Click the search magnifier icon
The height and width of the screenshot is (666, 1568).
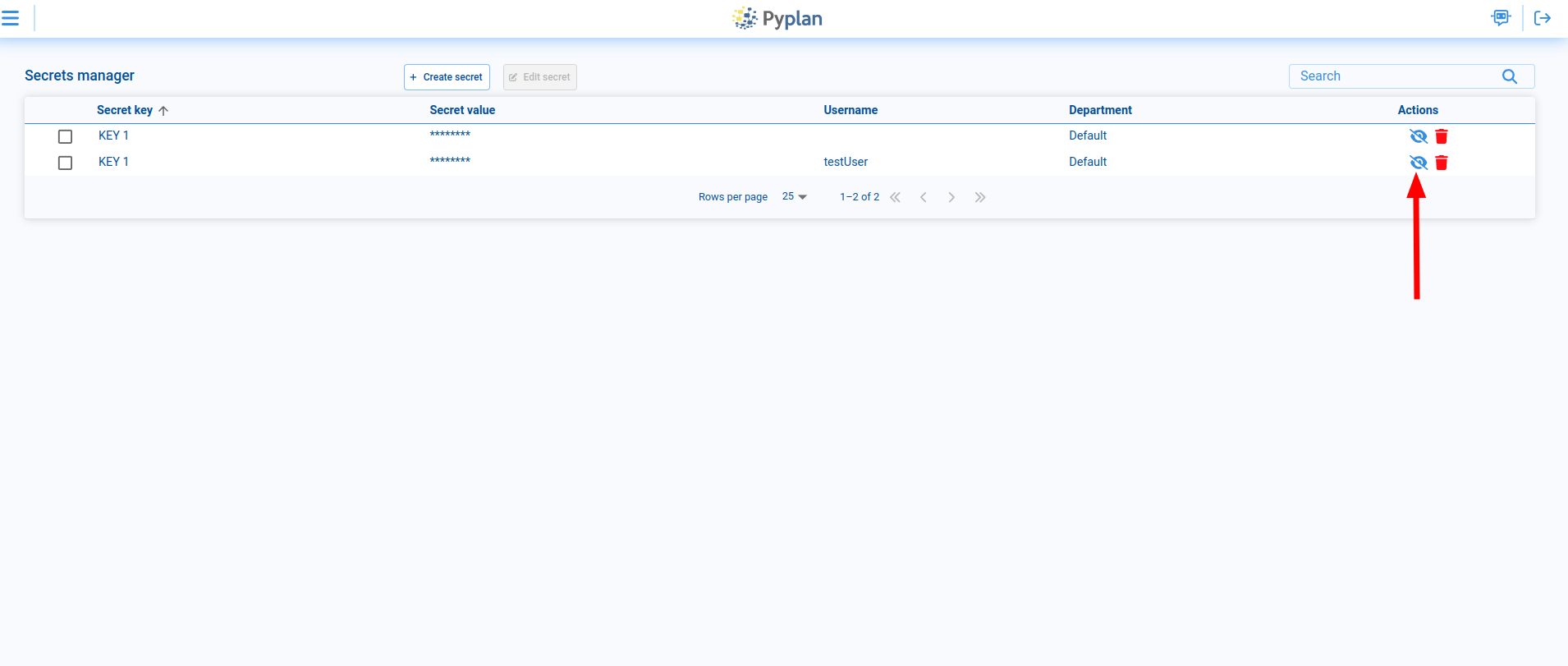1509,76
